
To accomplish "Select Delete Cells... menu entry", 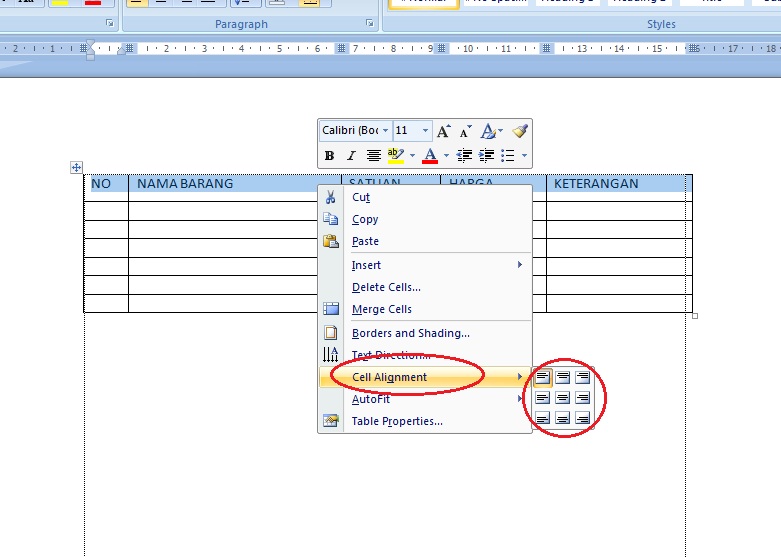I will 426,287.
